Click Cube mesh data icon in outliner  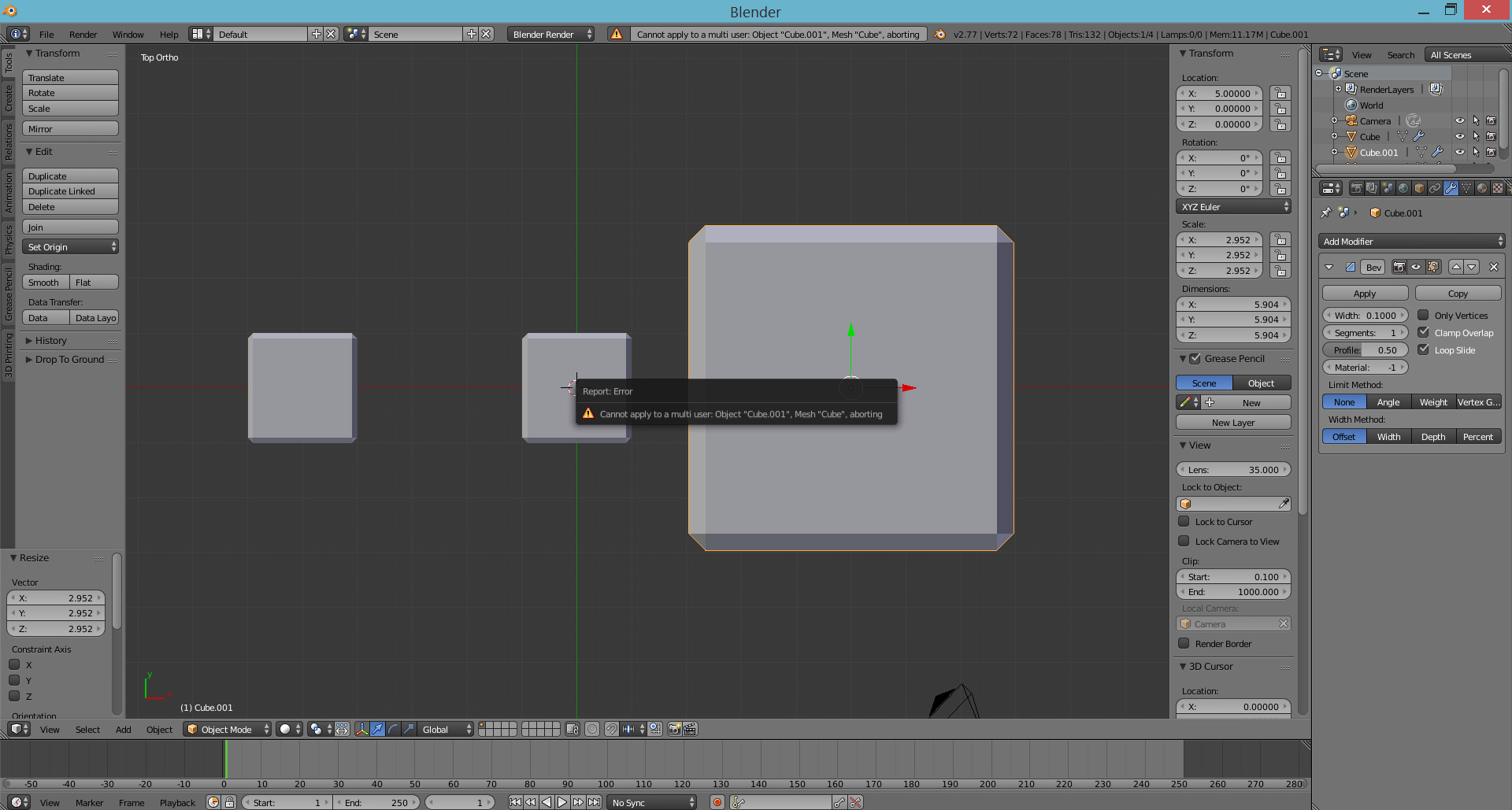(1403, 136)
